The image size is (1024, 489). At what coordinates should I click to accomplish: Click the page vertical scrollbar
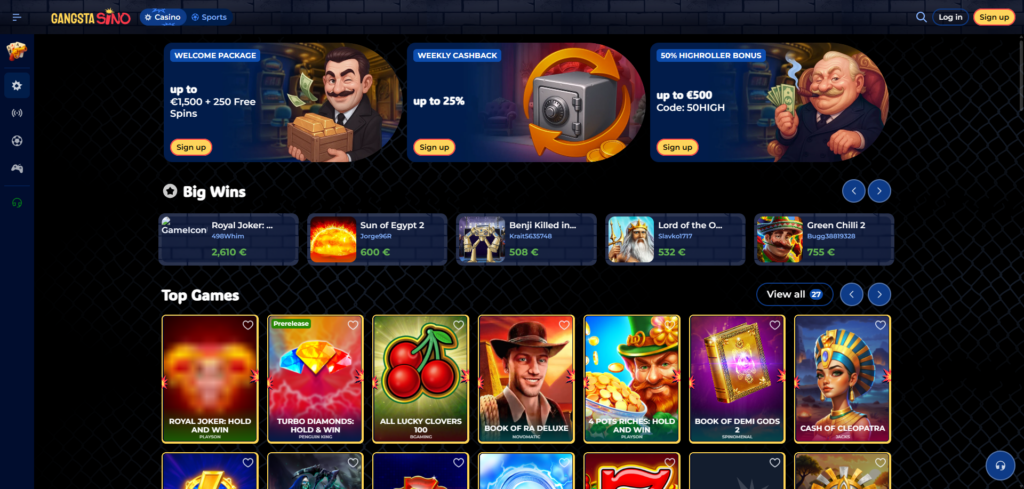1021,72
